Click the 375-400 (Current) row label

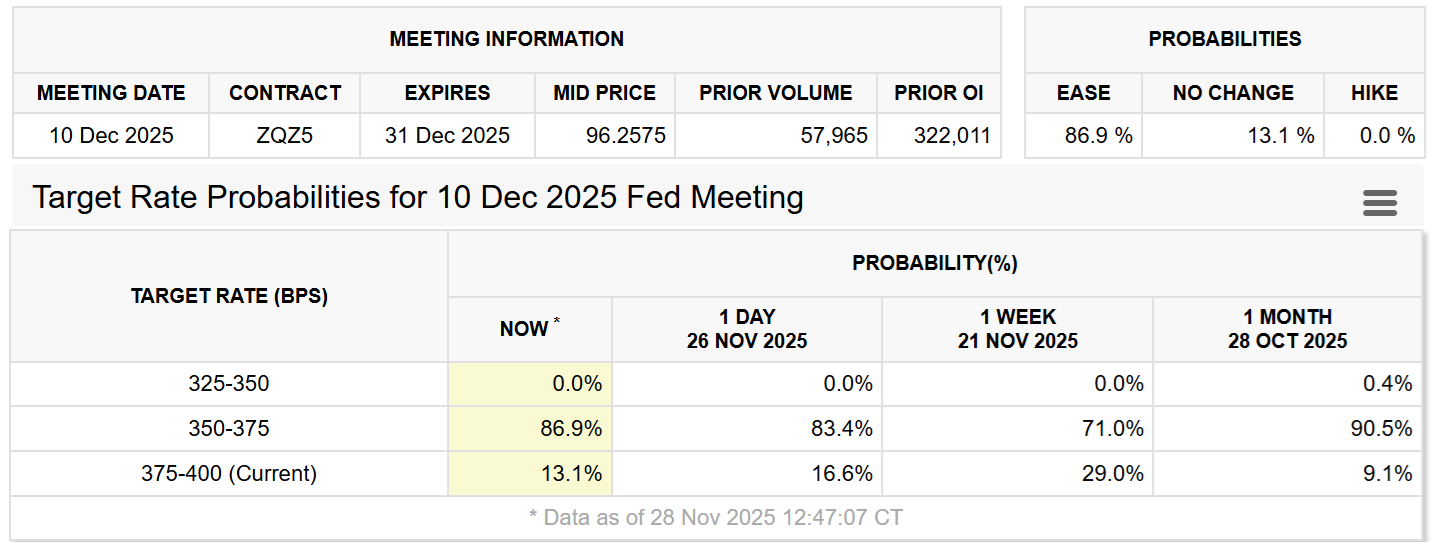click(x=229, y=473)
